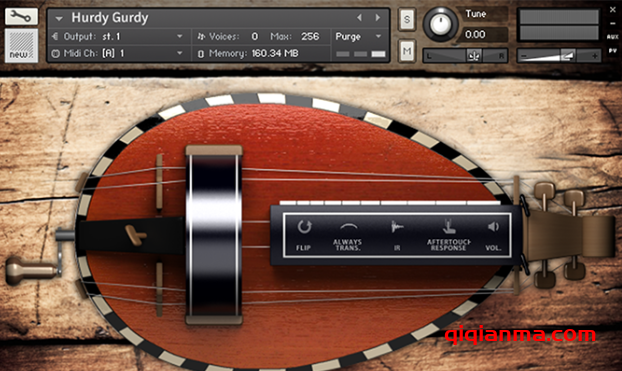Click the memory chip icon
Image resolution: width=622 pixels, height=371 pixels.
201,54
